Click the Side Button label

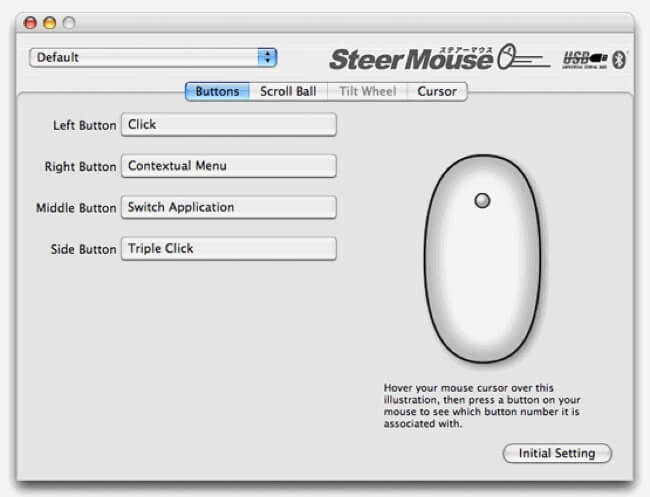pos(83,249)
